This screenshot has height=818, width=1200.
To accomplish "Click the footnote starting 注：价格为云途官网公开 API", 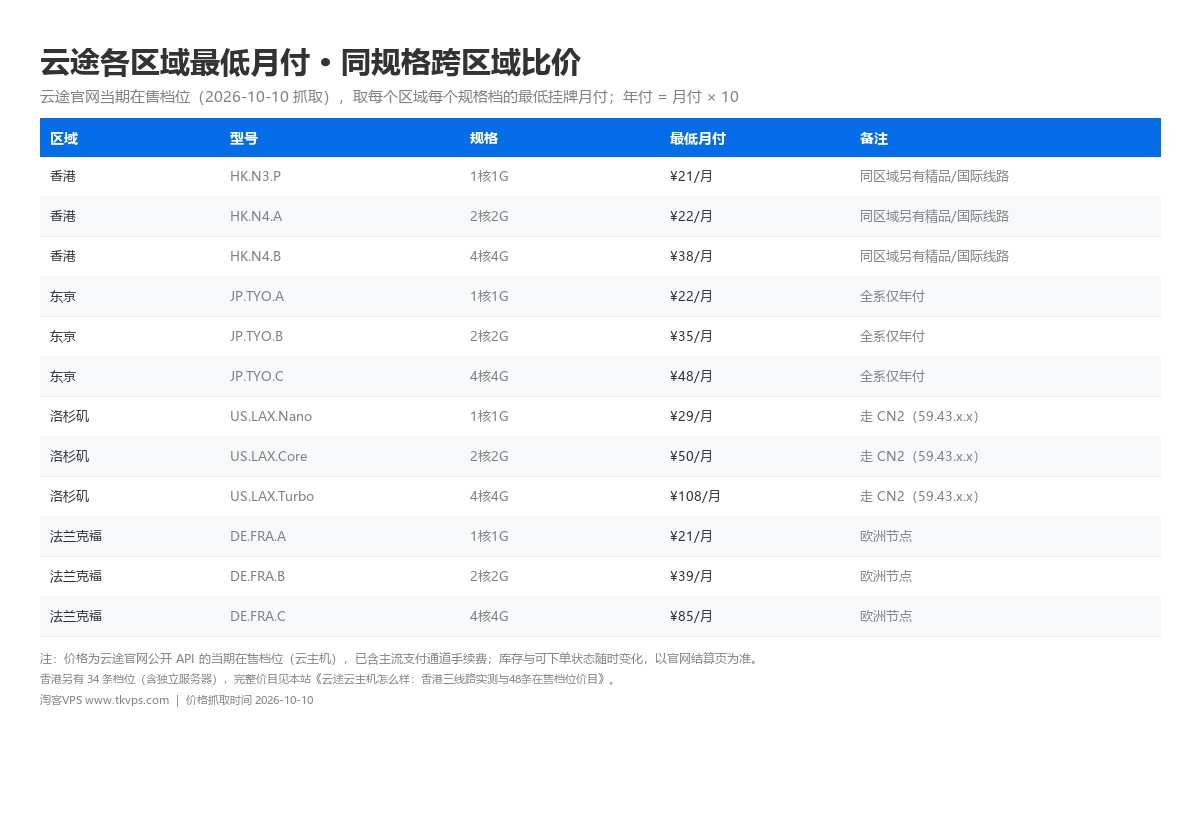I will click(401, 659).
